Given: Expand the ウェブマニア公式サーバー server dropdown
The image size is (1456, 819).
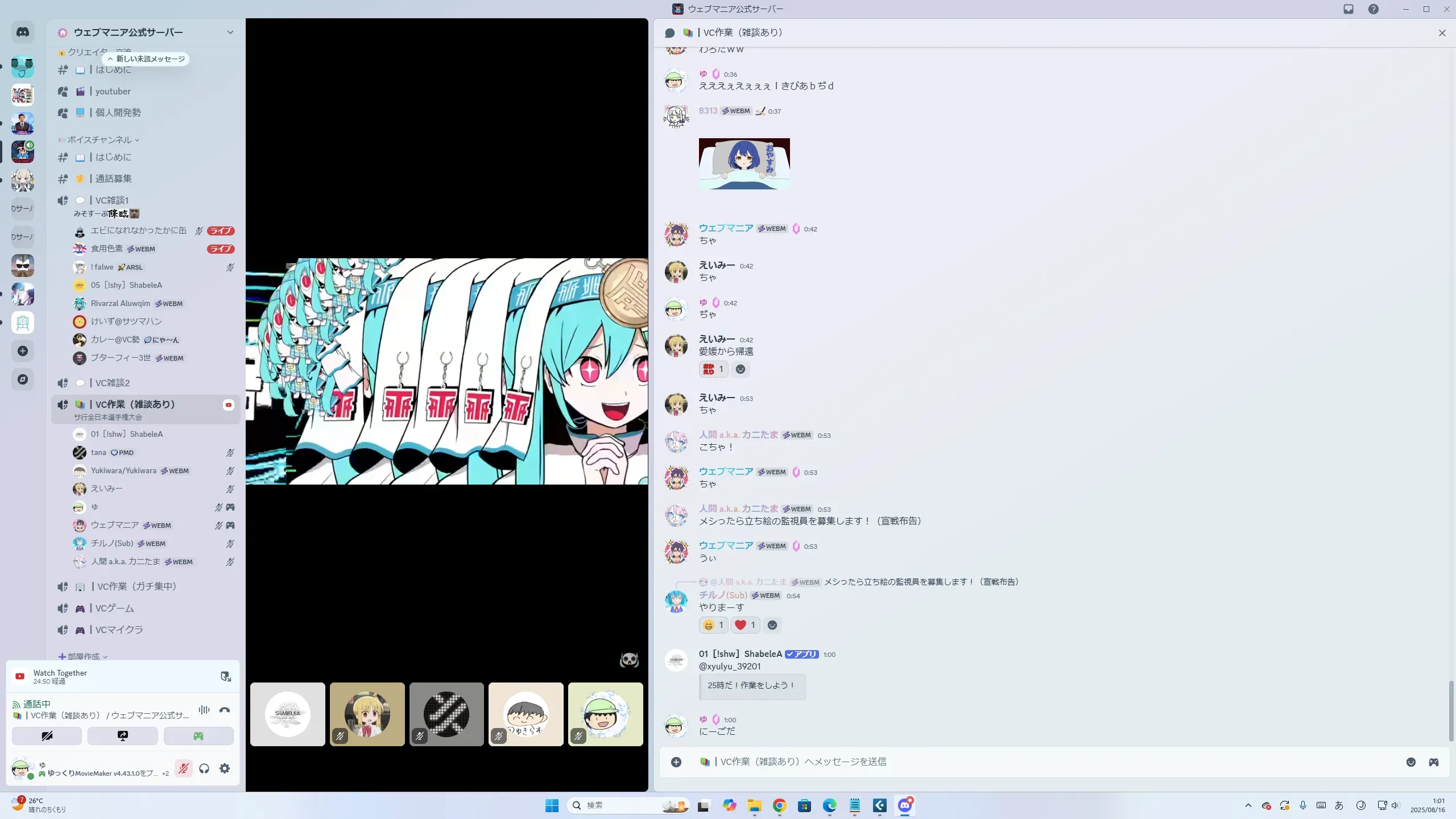Looking at the screenshot, I should pyautogui.click(x=230, y=32).
